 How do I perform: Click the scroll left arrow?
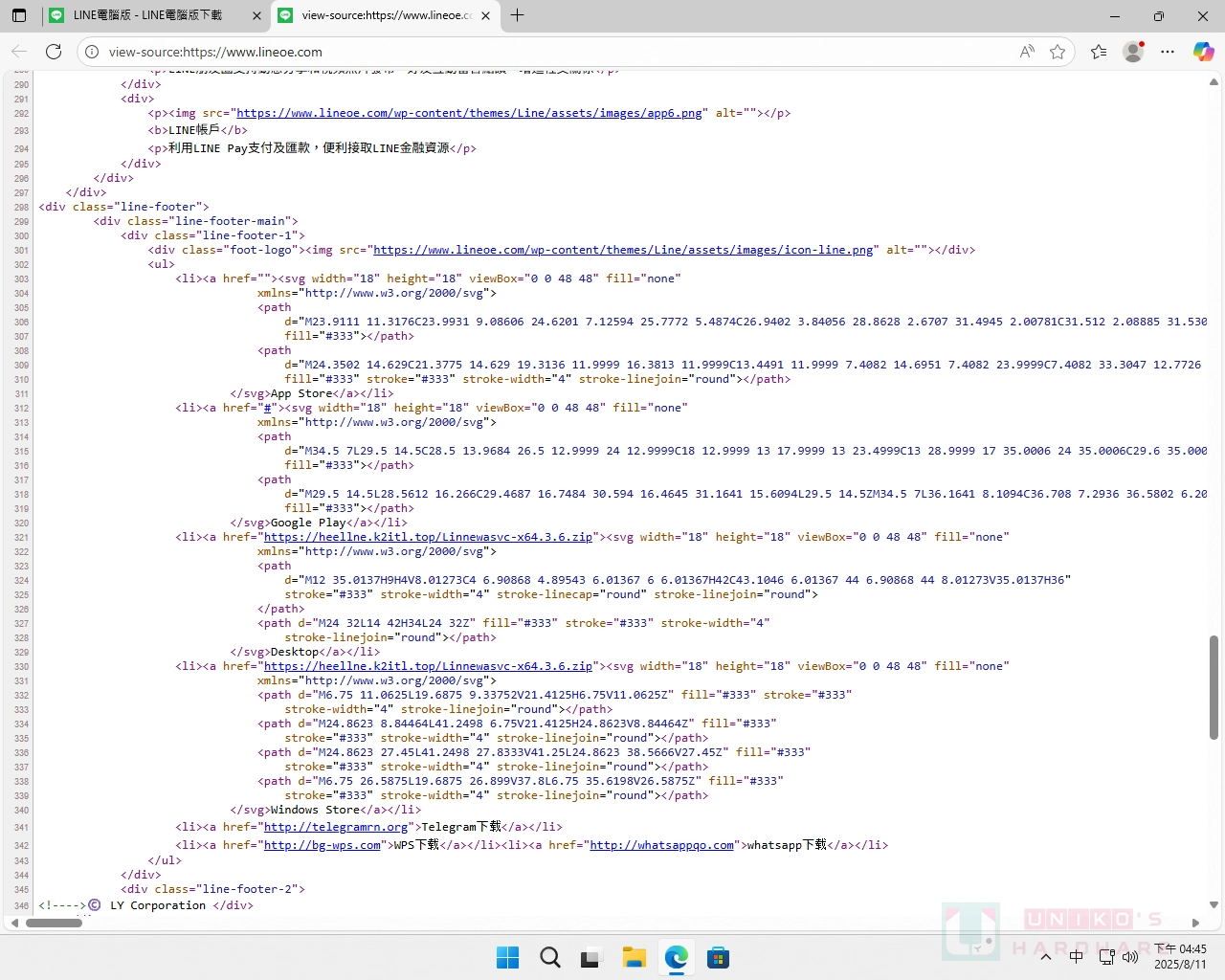point(13,924)
